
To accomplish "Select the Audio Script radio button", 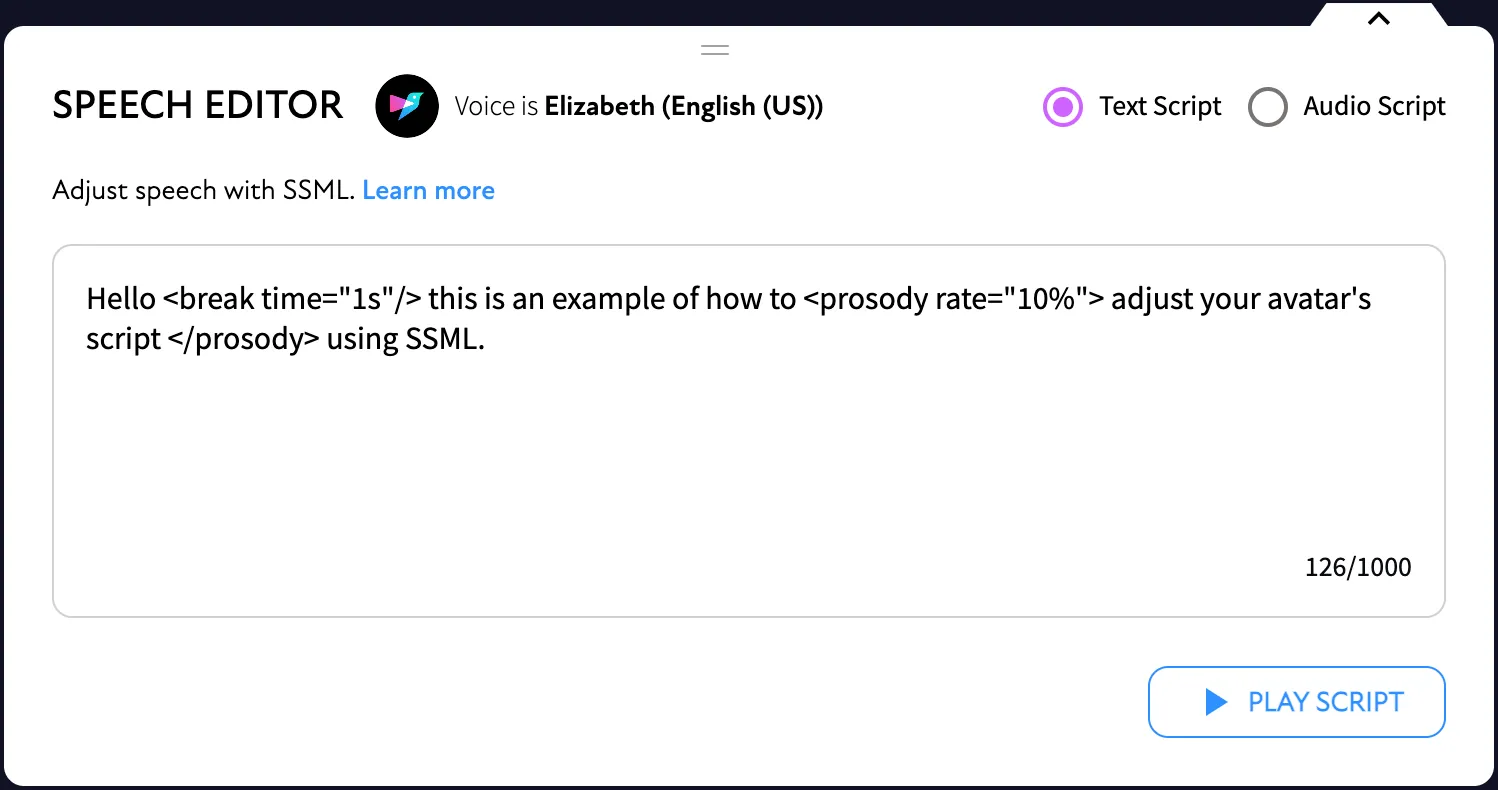I will pyautogui.click(x=1267, y=106).
